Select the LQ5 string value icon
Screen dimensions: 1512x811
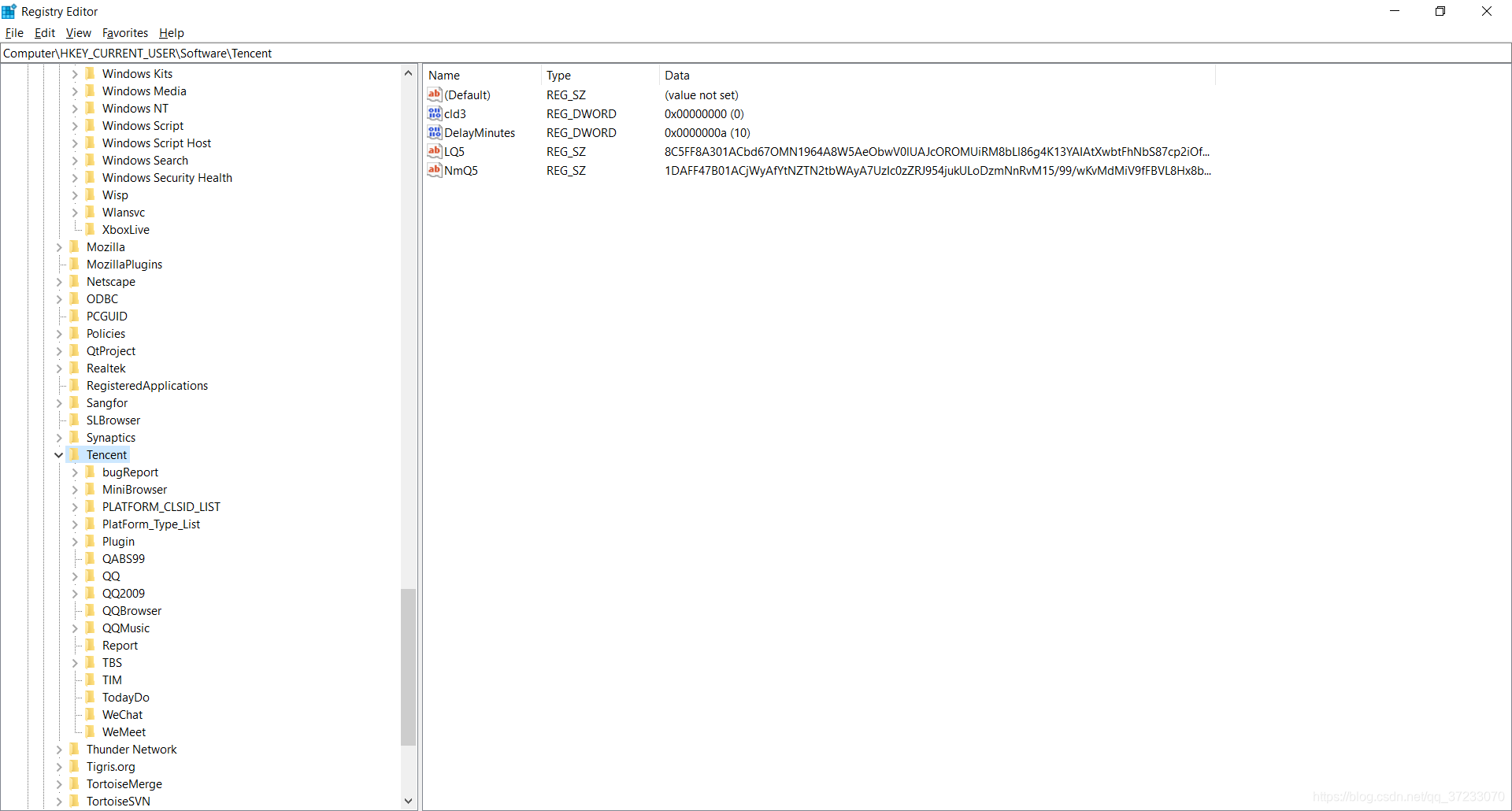click(x=435, y=151)
